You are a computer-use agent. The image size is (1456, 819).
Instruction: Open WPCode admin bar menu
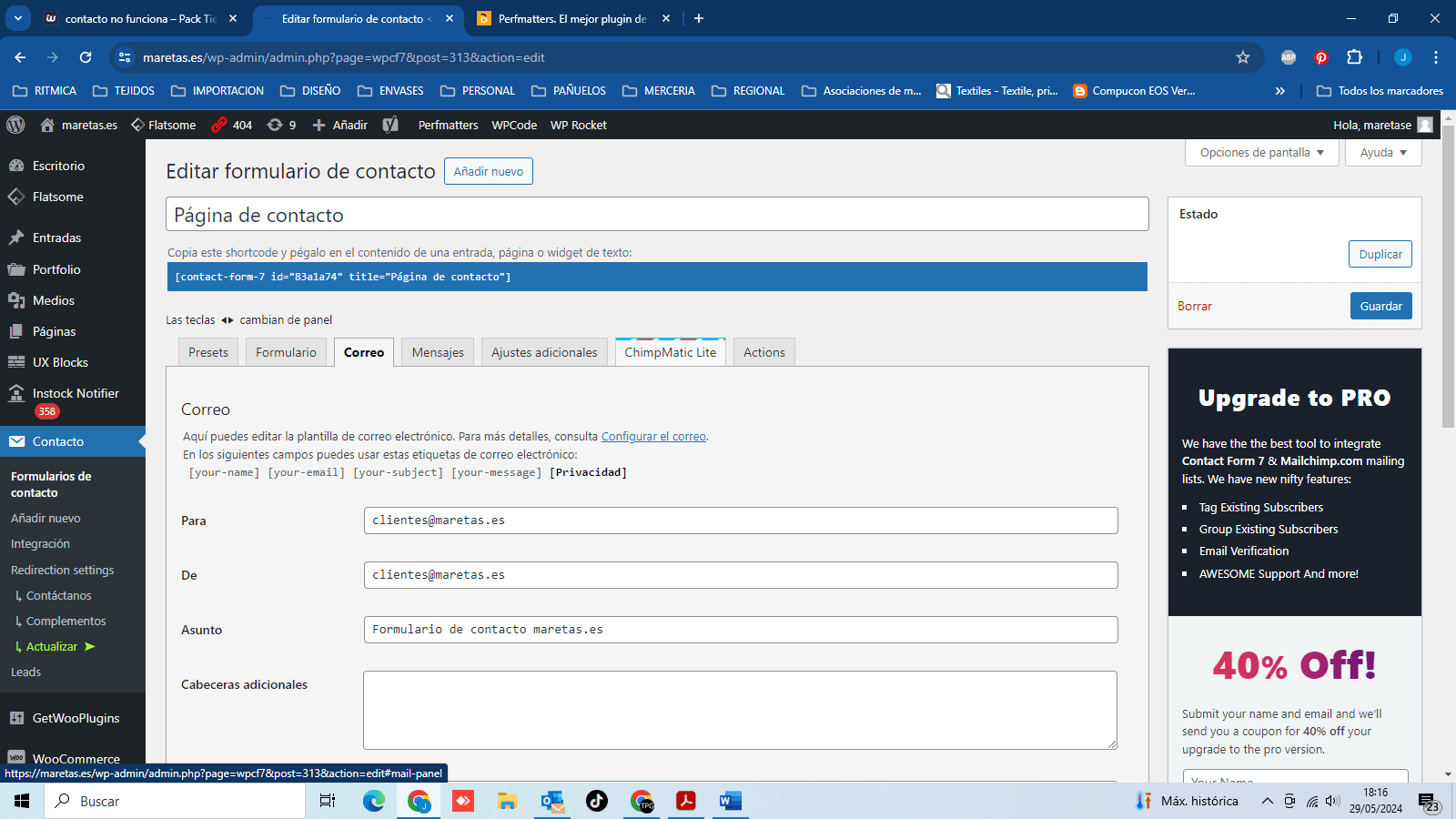514,125
